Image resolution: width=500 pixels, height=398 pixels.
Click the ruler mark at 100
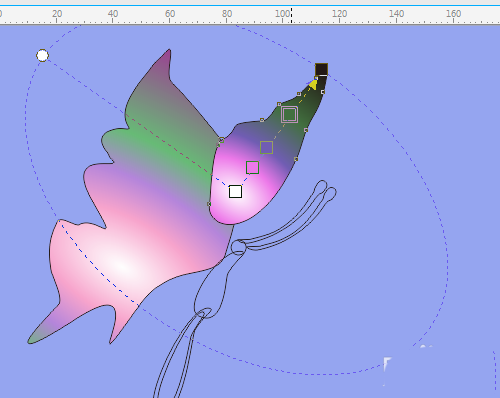(282, 14)
